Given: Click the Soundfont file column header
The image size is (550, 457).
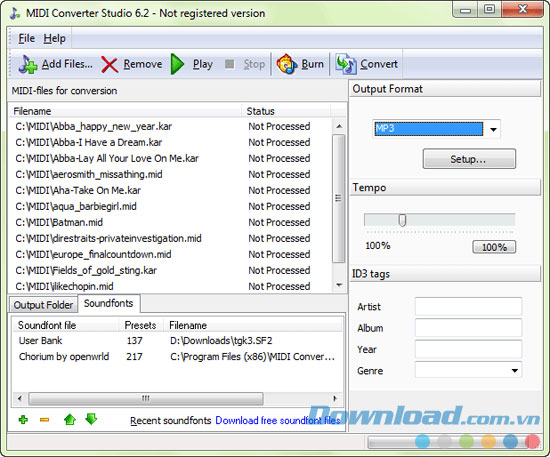Looking at the screenshot, I should pyautogui.click(x=66, y=325).
